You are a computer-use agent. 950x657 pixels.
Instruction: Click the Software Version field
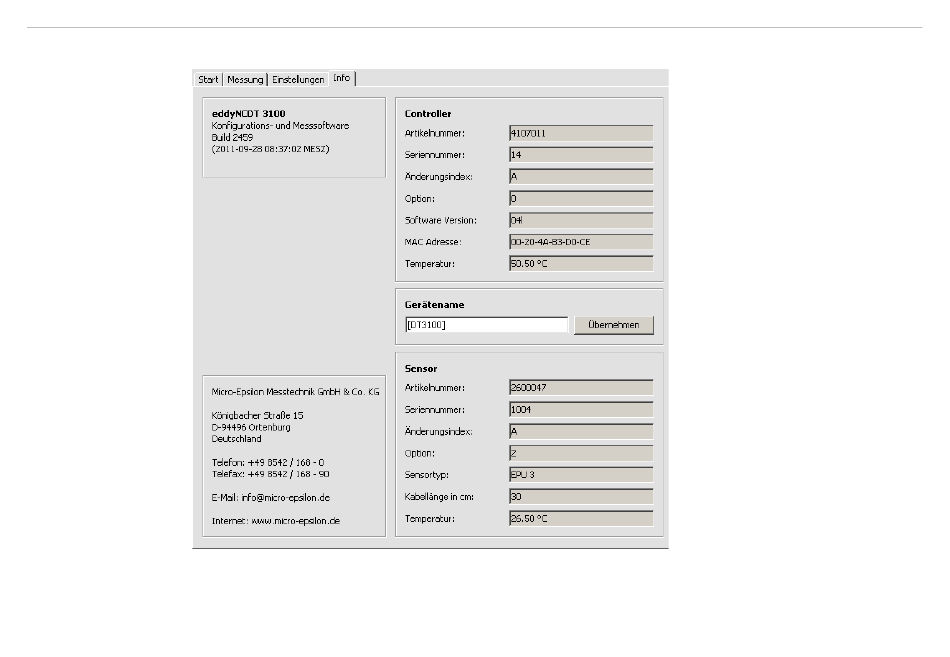tap(581, 221)
